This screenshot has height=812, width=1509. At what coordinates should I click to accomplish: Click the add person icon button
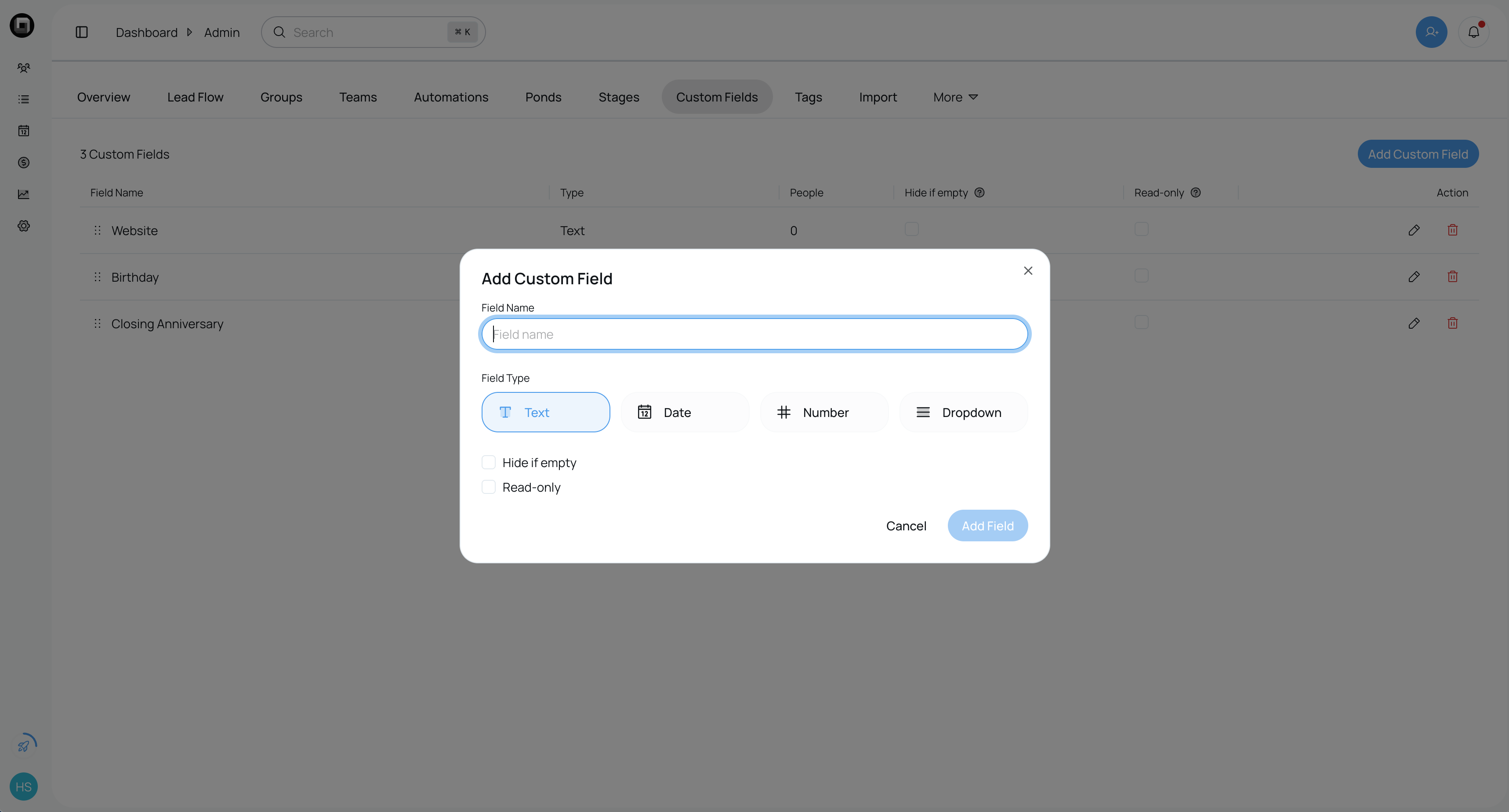(1431, 32)
